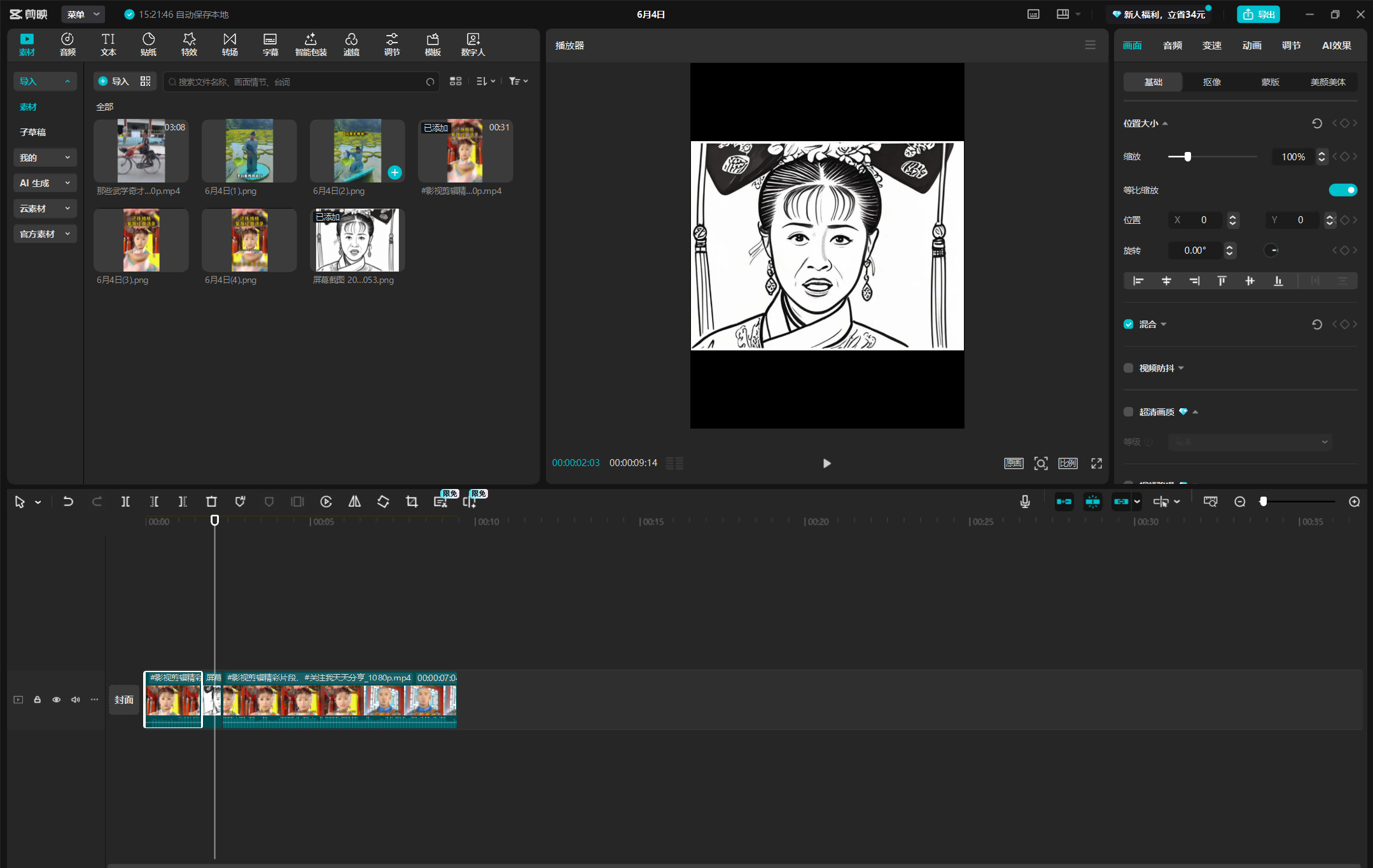1373x868 pixels.
Task: Click the align left icon
Action: click(x=1138, y=280)
